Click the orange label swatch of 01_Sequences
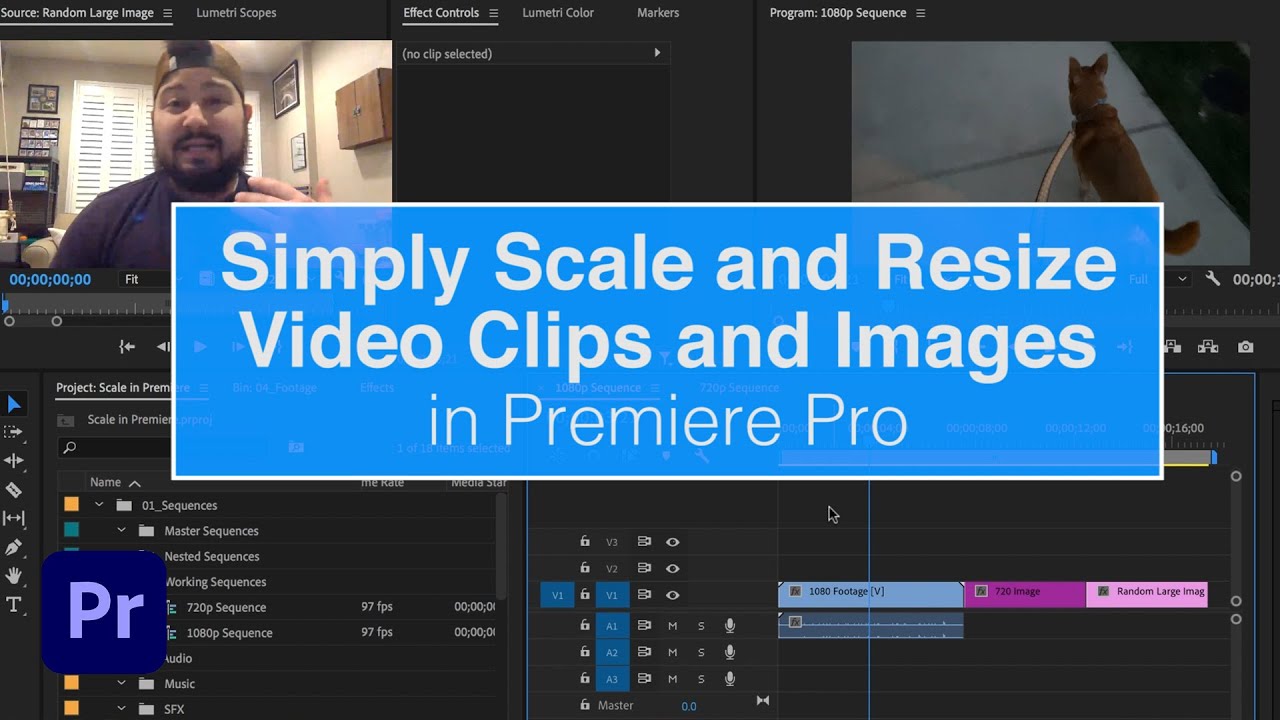Viewport: 1280px width, 720px height. pyautogui.click(x=71, y=505)
